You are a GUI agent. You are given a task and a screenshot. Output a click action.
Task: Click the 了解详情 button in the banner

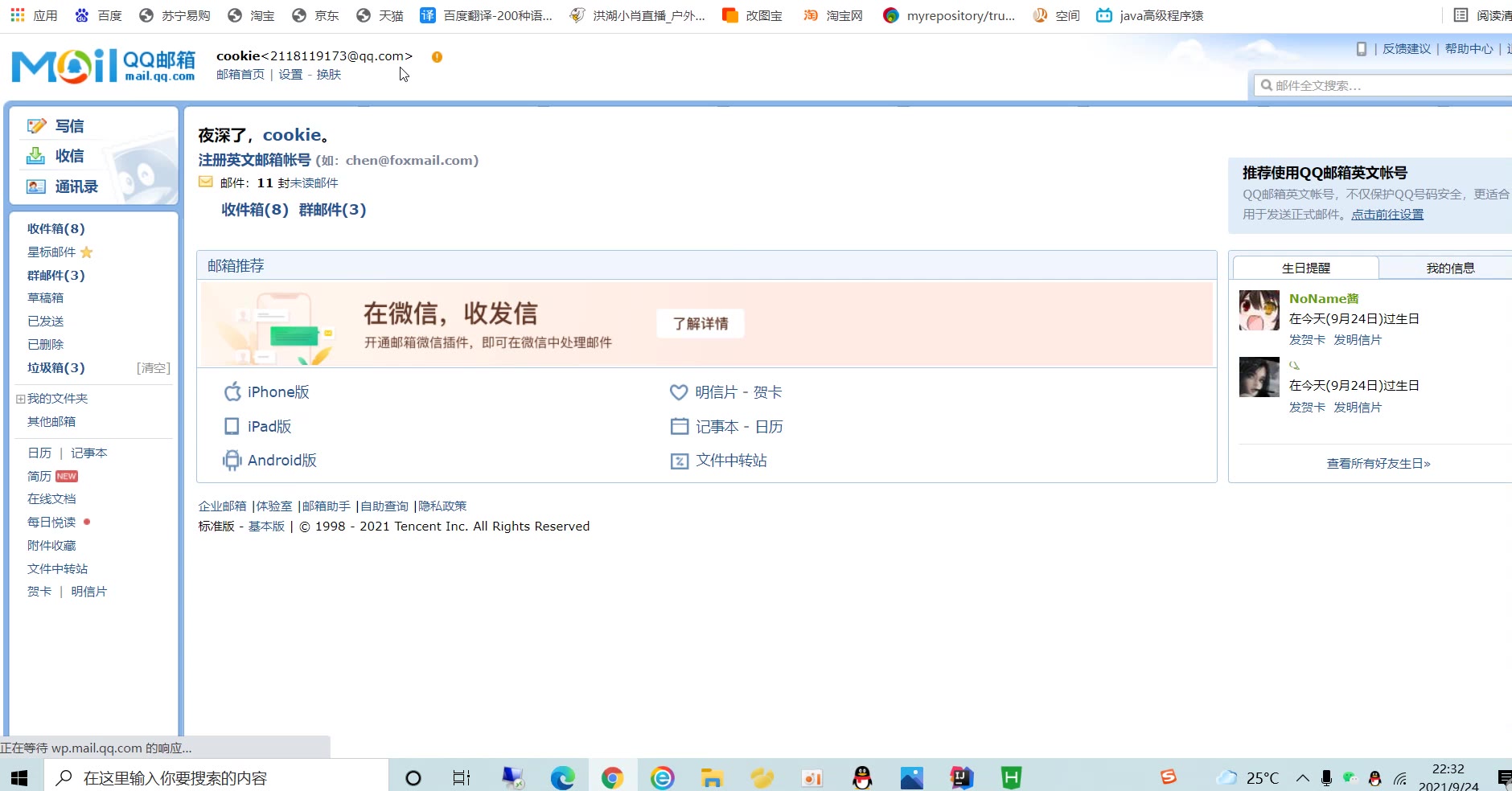click(x=701, y=323)
